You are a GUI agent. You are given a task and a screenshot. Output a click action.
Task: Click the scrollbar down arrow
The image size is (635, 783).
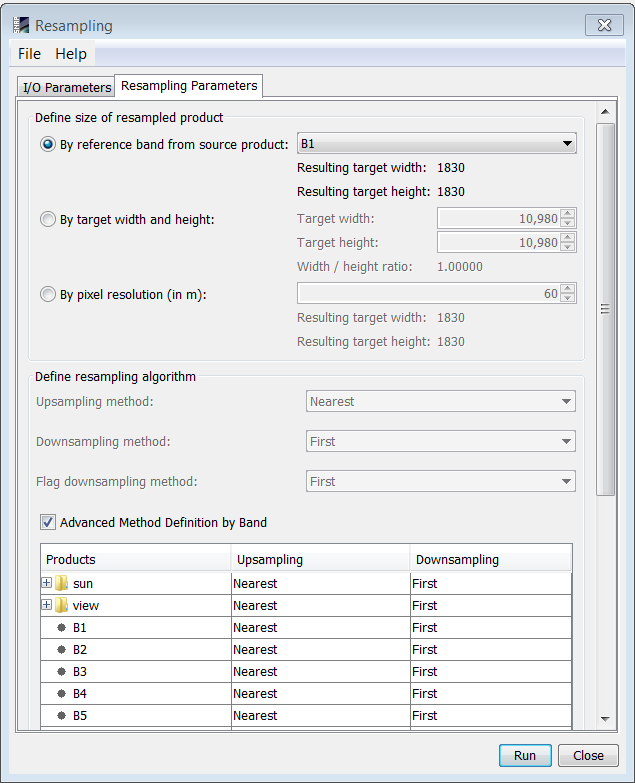pyautogui.click(x=606, y=719)
